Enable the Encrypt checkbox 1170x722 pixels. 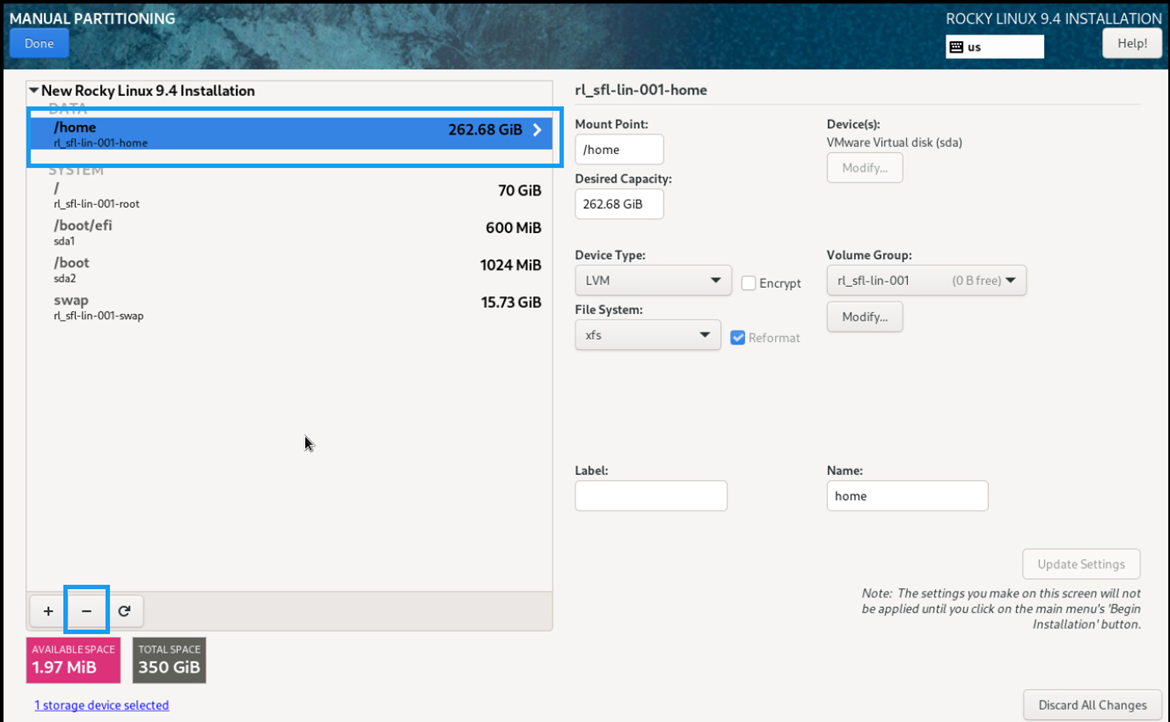click(748, 283)
